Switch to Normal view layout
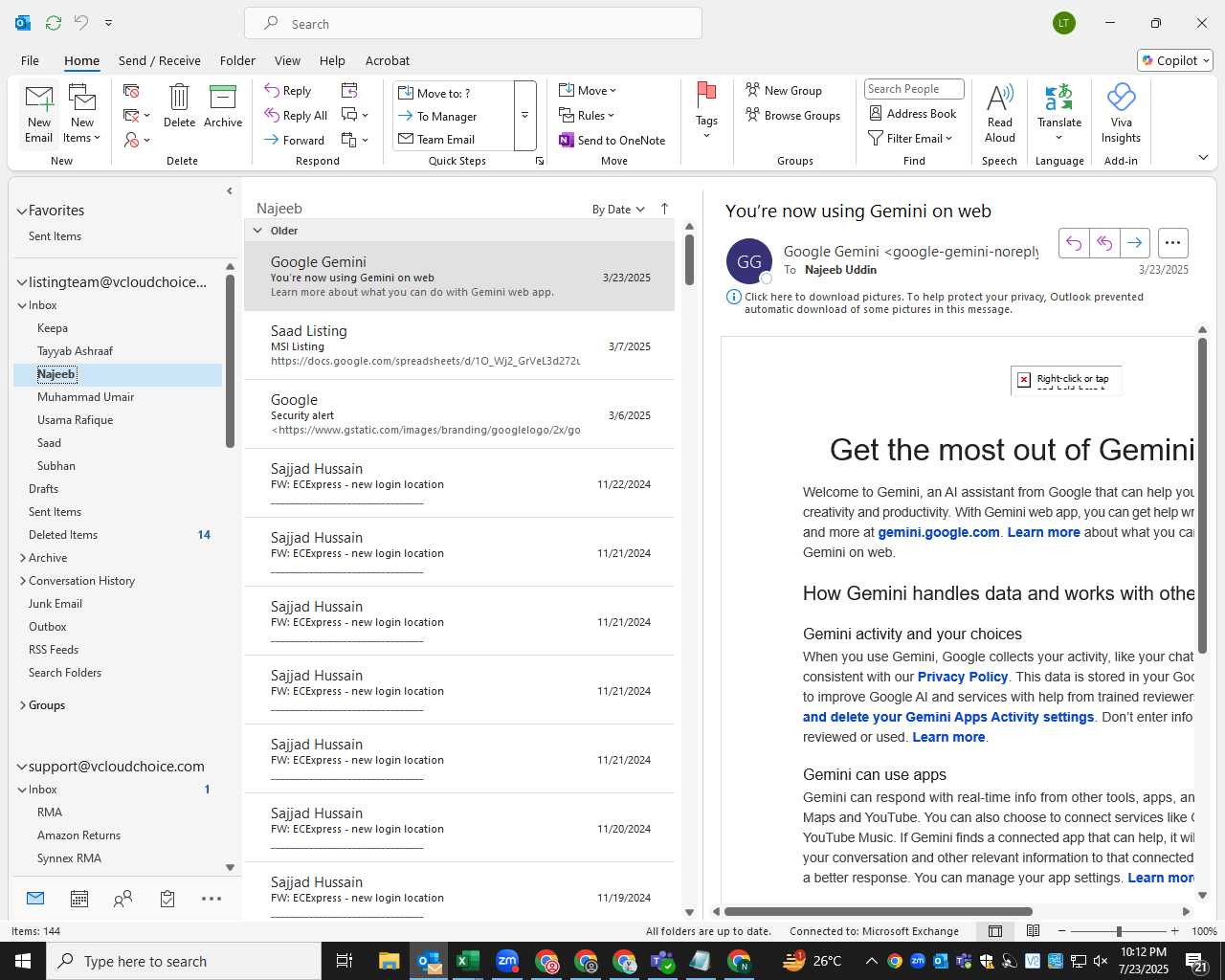The height and width of the screenshot is (980, 1225). (x=995, y=931)
